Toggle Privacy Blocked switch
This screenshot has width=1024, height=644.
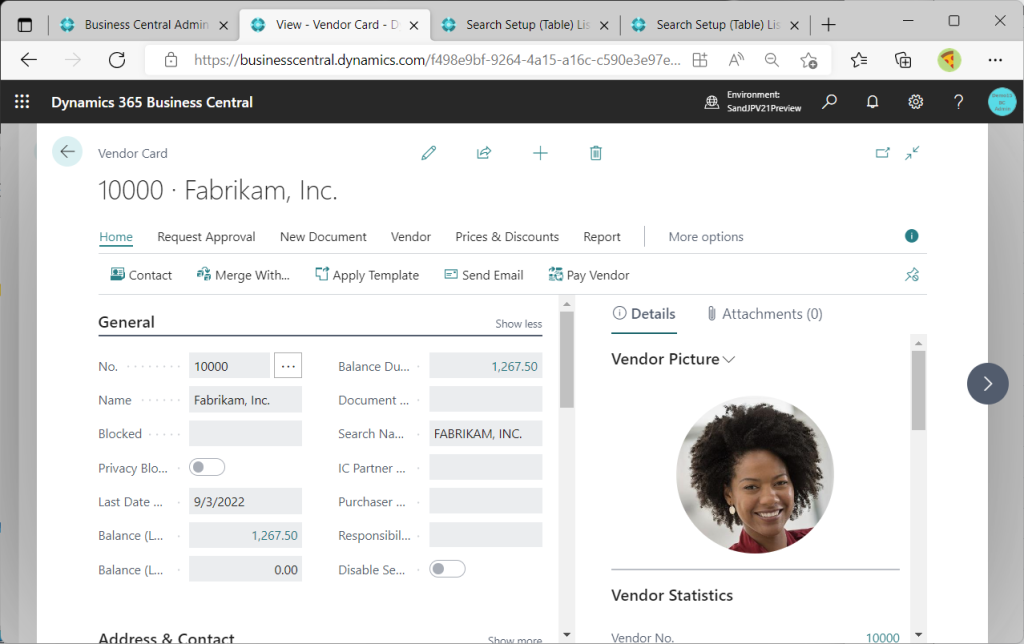207,467
